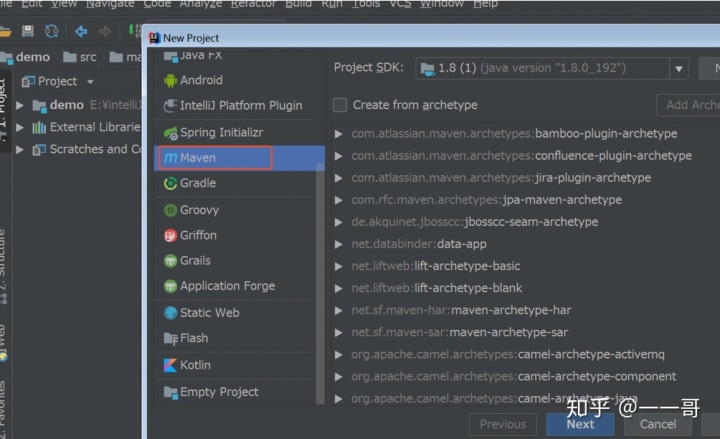Click the Cancel button

pos(658,424)
